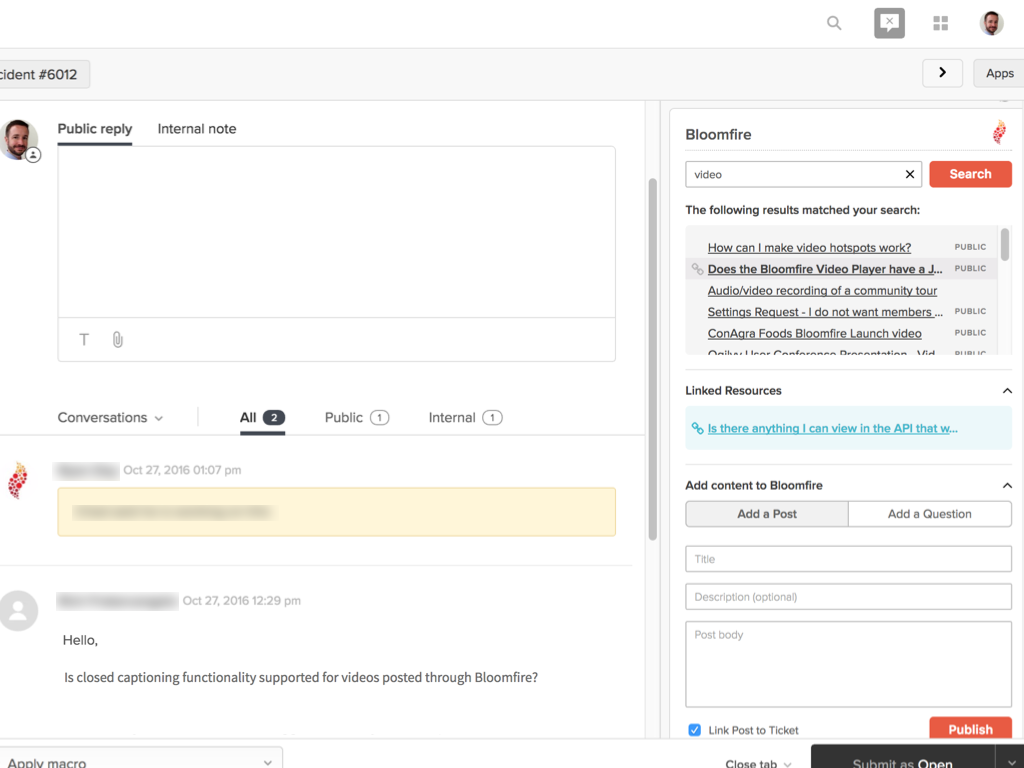
Task: Open the products grid icon
Action: coord(940,24)
